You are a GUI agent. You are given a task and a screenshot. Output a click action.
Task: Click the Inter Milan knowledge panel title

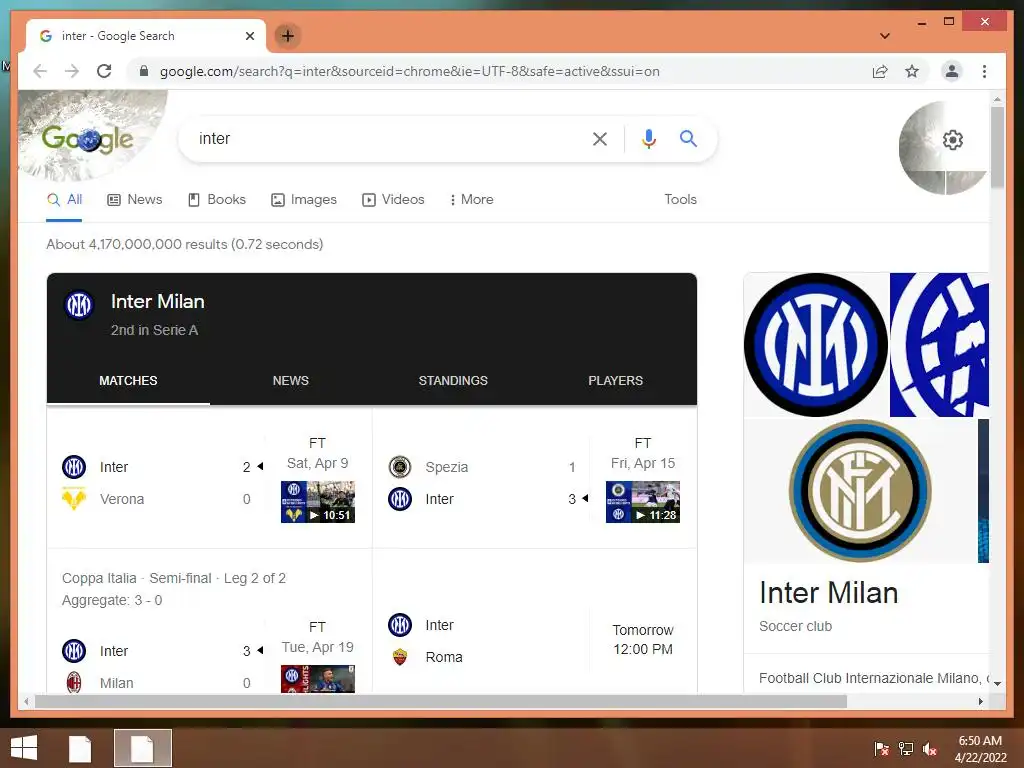[x=828, y=593]
